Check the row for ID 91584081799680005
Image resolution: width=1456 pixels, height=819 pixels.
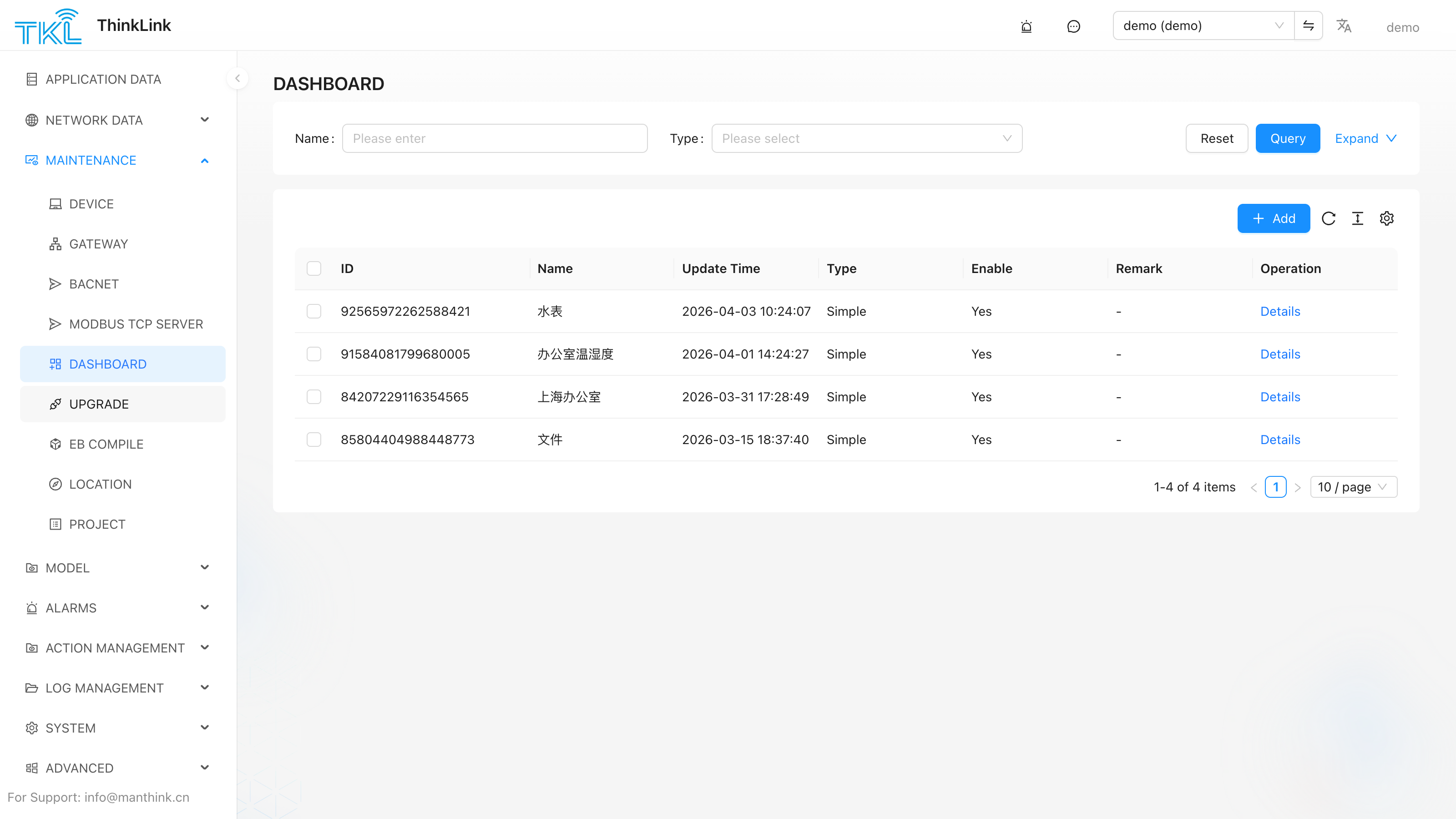tap(313, 354)
